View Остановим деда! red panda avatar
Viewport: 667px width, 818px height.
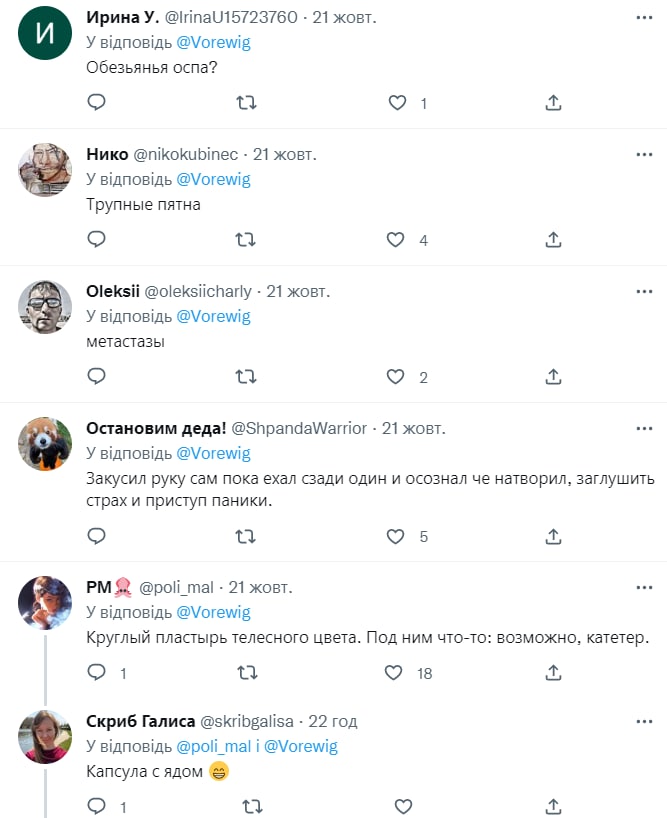45,444
